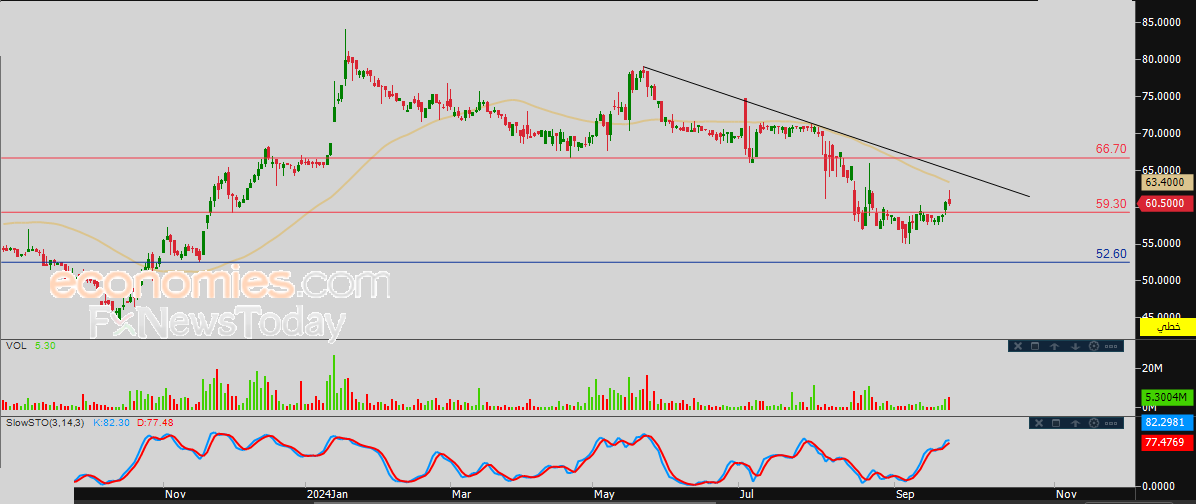
Task: Select the 59.30 level label
Action: pyautogui.click(x=1111, y=204)
